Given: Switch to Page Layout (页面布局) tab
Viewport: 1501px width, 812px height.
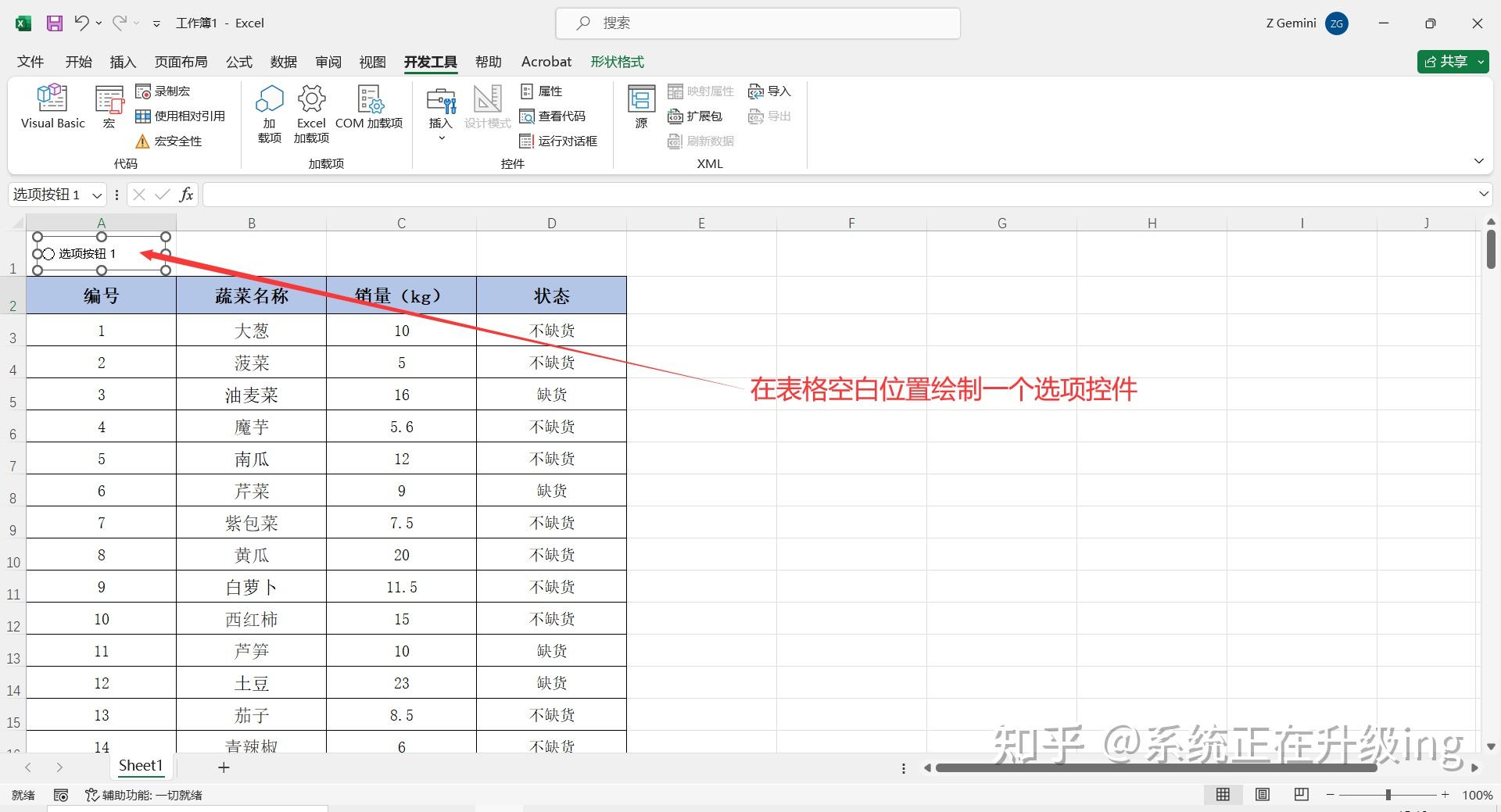Looking at the screenshot, I should pos(181,62).
